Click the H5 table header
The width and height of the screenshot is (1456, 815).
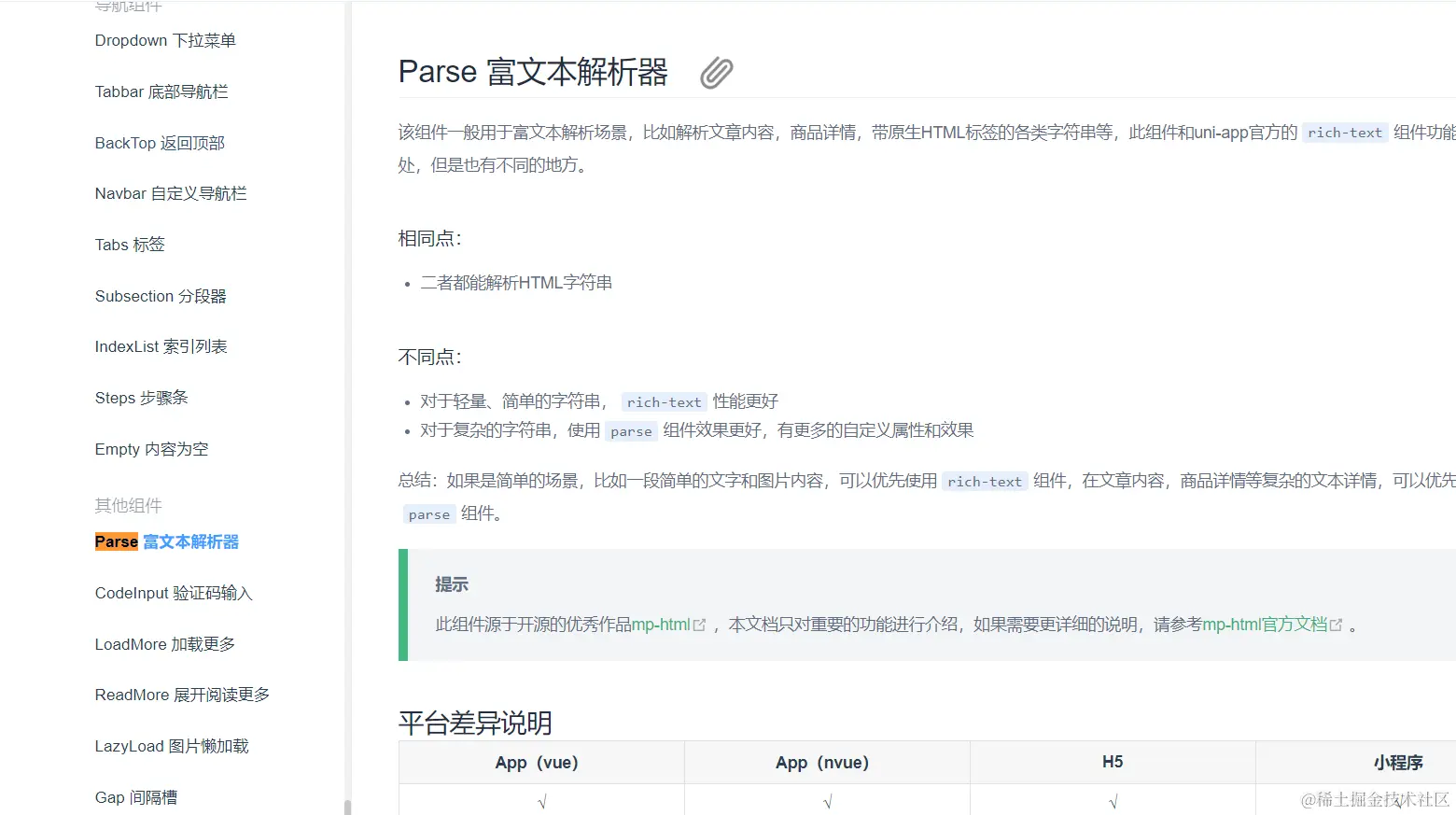click(x=1113, y=763)
